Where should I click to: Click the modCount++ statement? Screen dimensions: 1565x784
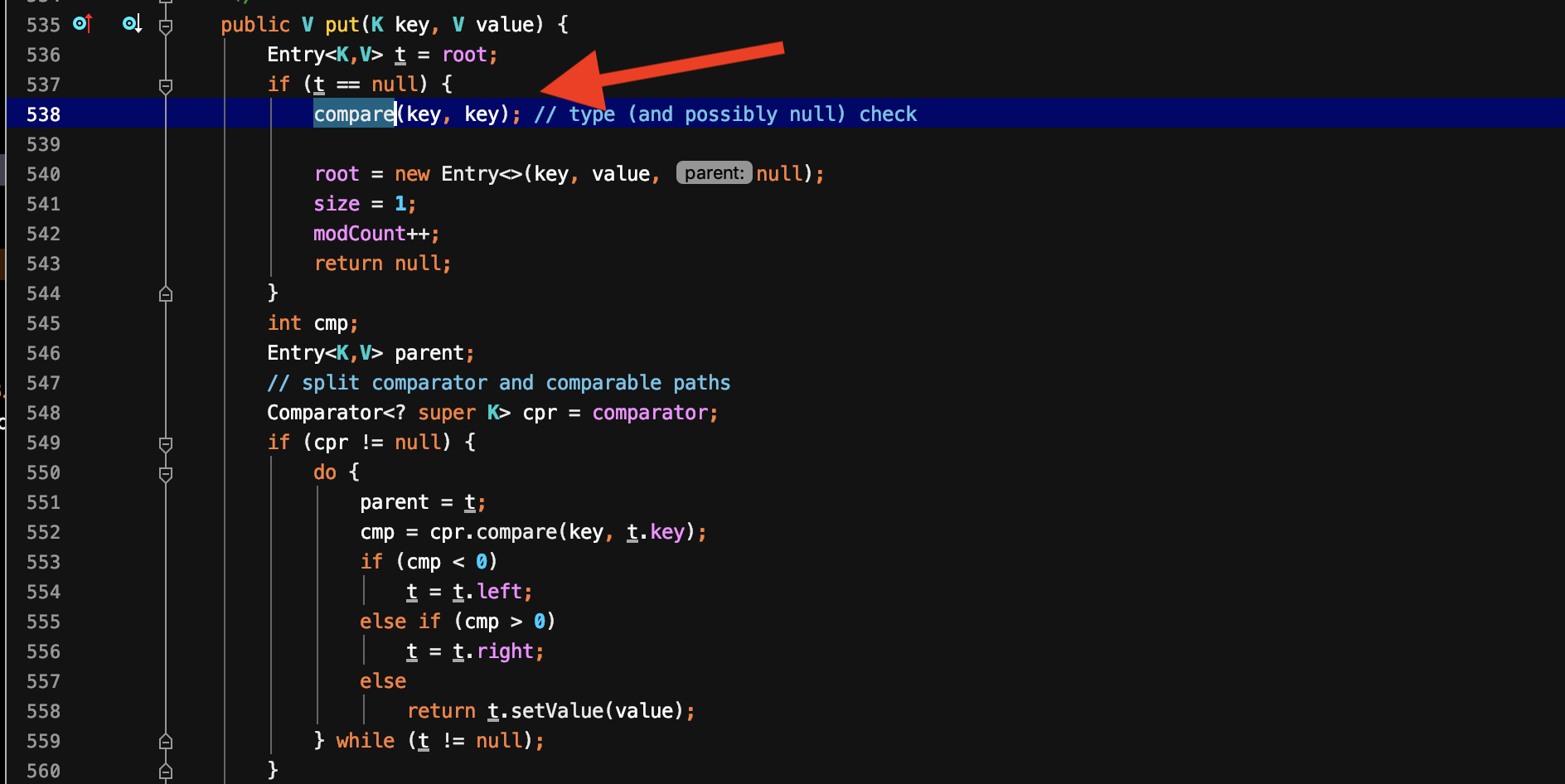[375, 234]
